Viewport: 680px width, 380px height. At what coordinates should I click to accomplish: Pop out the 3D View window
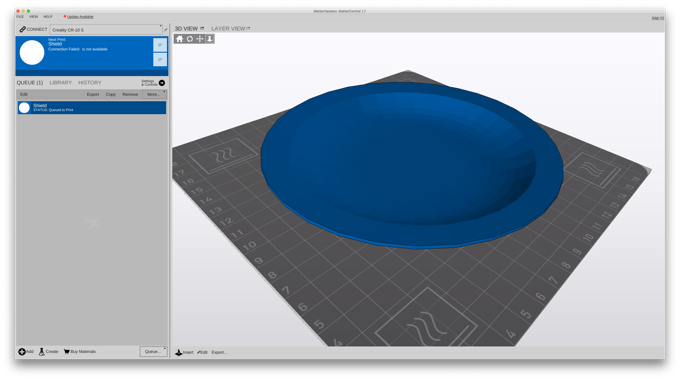[x=202, y=28]
